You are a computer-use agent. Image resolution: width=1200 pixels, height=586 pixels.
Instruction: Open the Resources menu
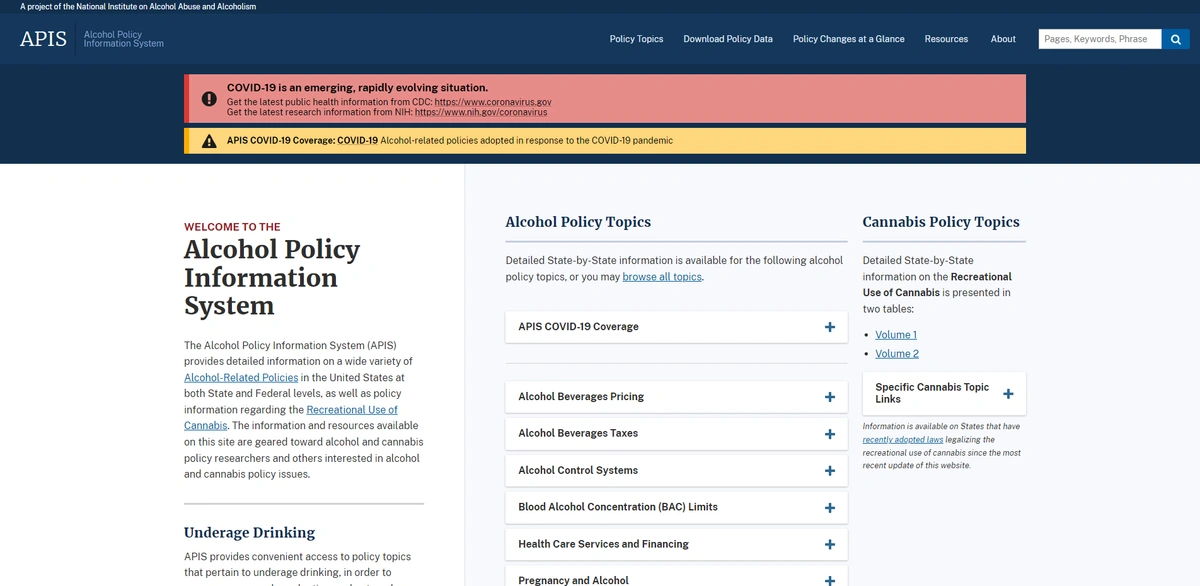(x=946, y=39)
